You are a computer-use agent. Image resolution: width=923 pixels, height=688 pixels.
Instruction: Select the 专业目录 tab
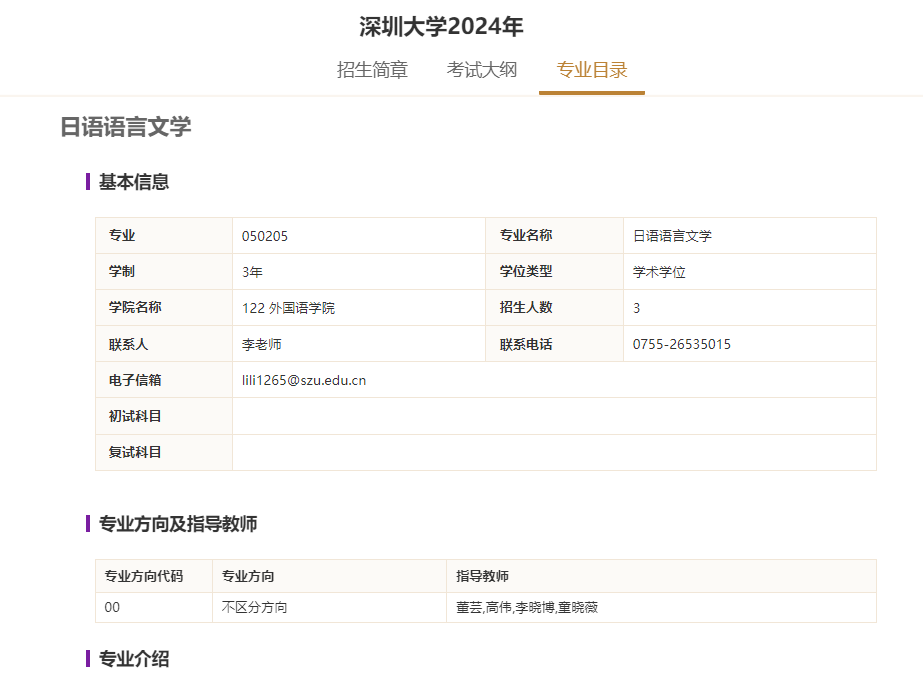592,70
